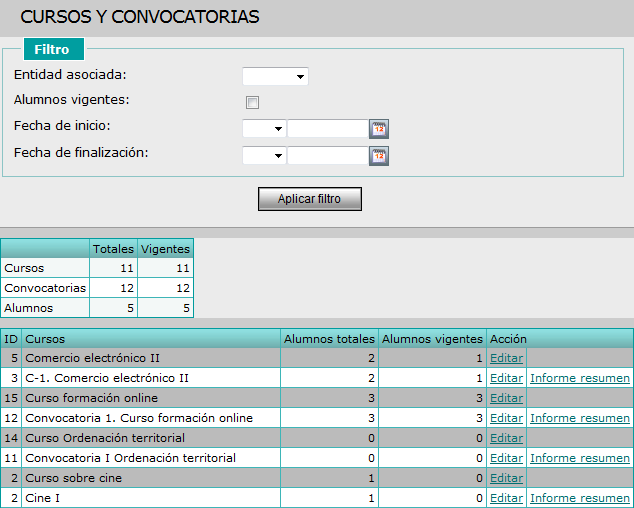Click the Fecha de finalización date field
Viewport: 634px width, 508px height.
[x=328, y=156]
